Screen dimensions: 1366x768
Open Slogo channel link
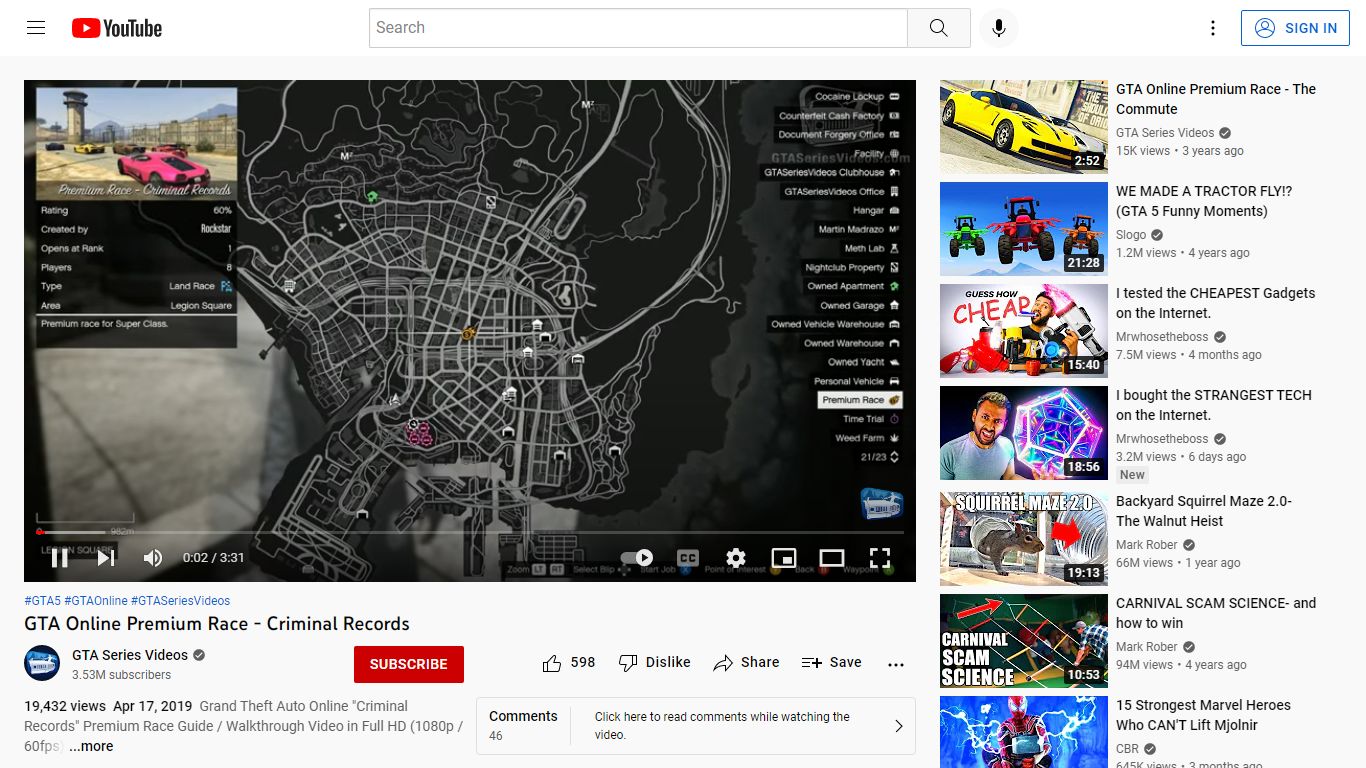[1131, 235]
